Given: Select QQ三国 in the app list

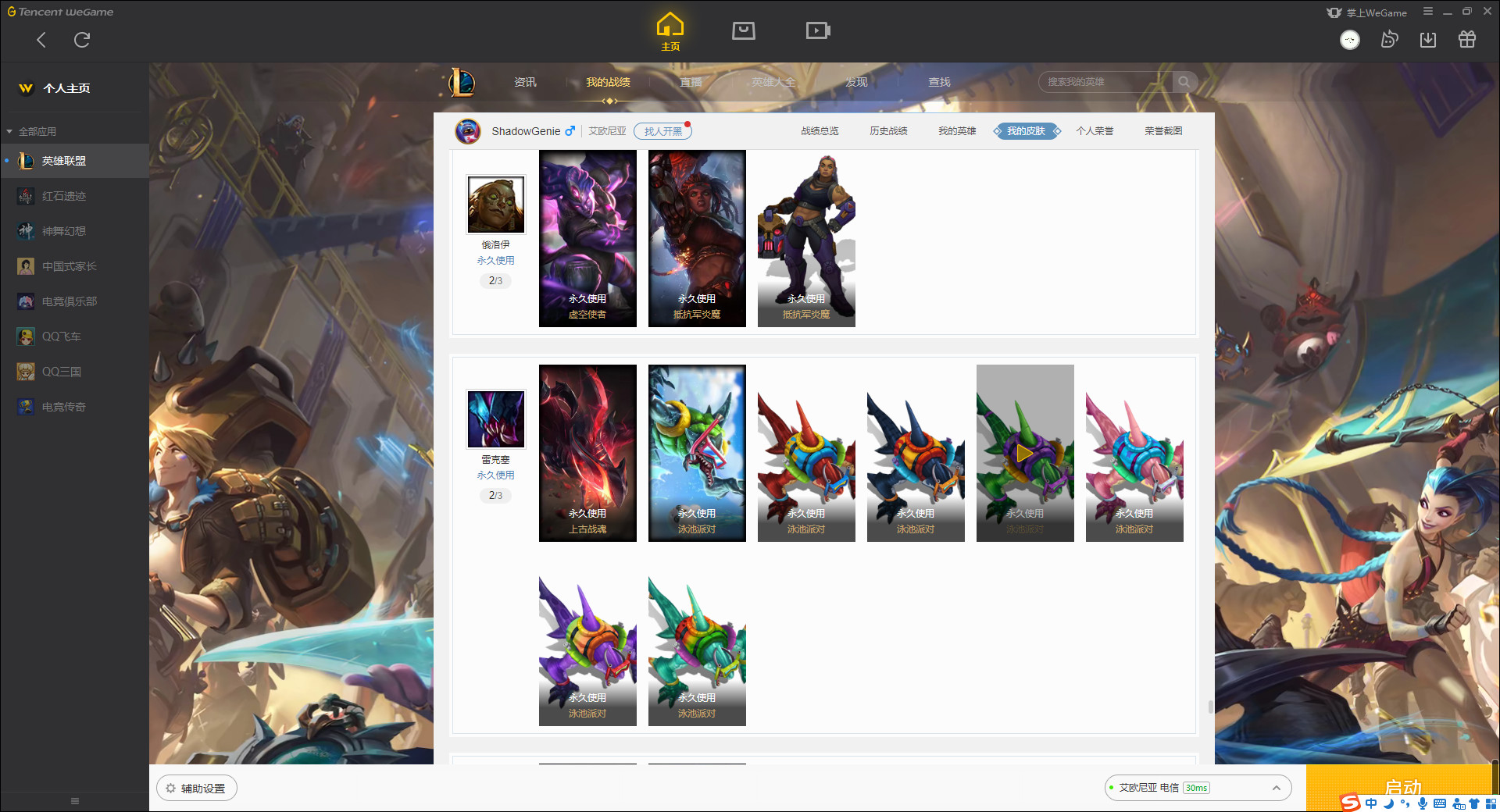Looking at the screenshot, I should click(74, 372).
